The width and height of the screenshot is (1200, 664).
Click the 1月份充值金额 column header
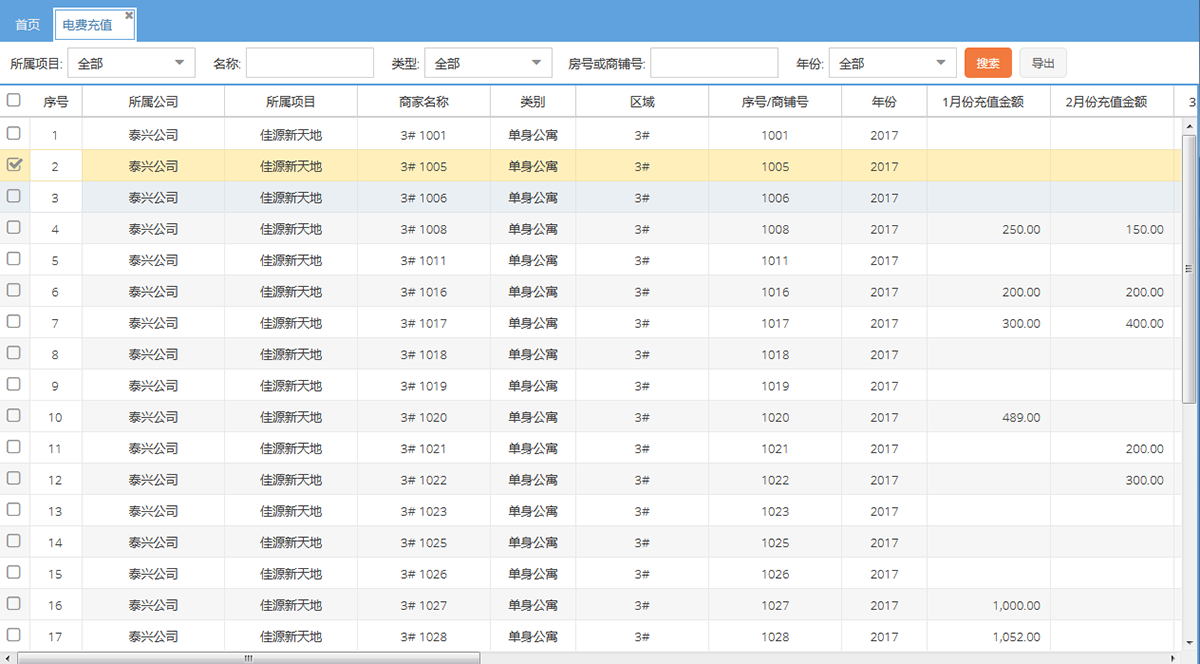click(x=989, y=102)
